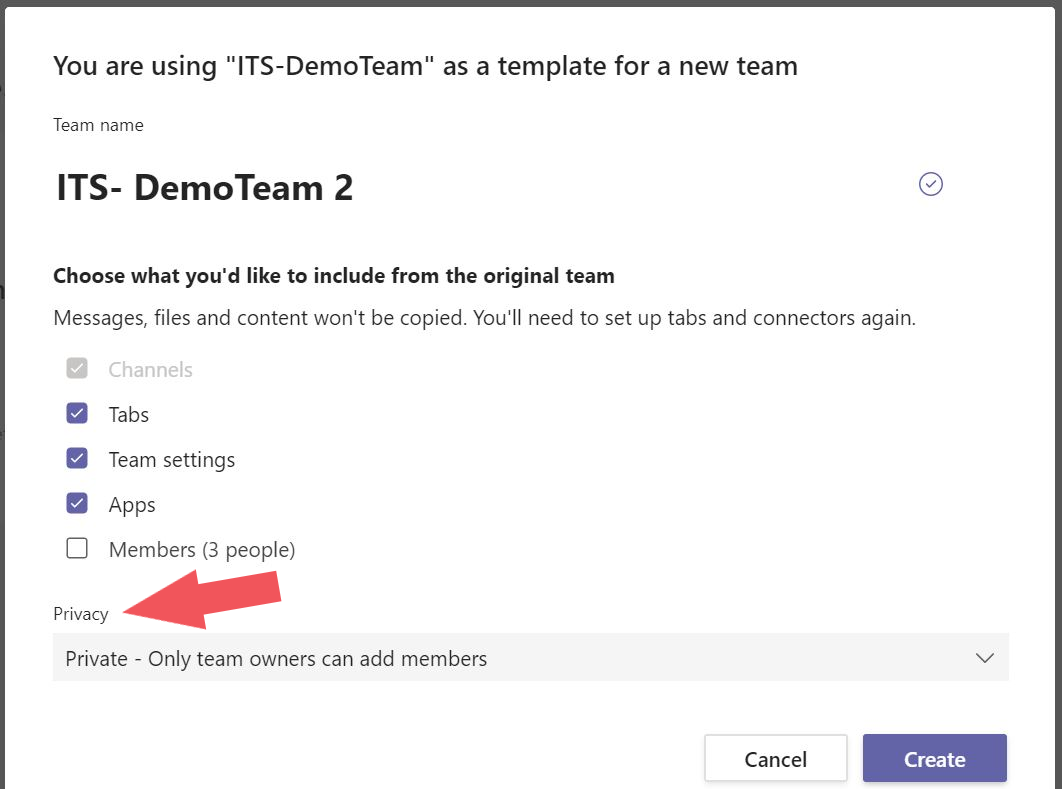Click the greyed Channels checkbox icon

[77, 367]
